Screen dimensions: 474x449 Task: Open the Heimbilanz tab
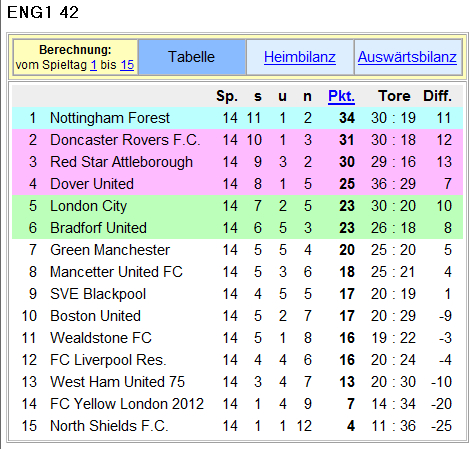[300, 57]
